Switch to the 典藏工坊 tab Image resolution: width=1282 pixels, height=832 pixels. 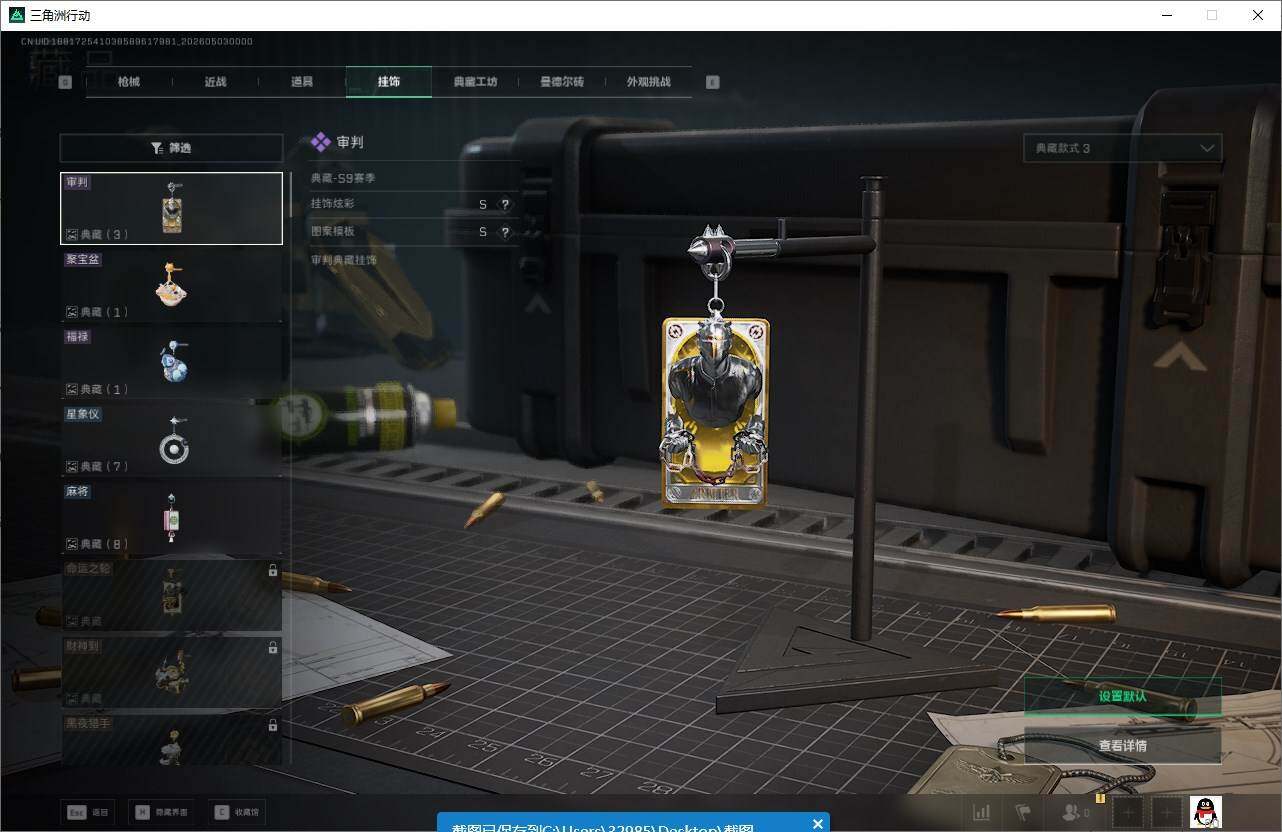pyautogui.click(x=475, y=82)
